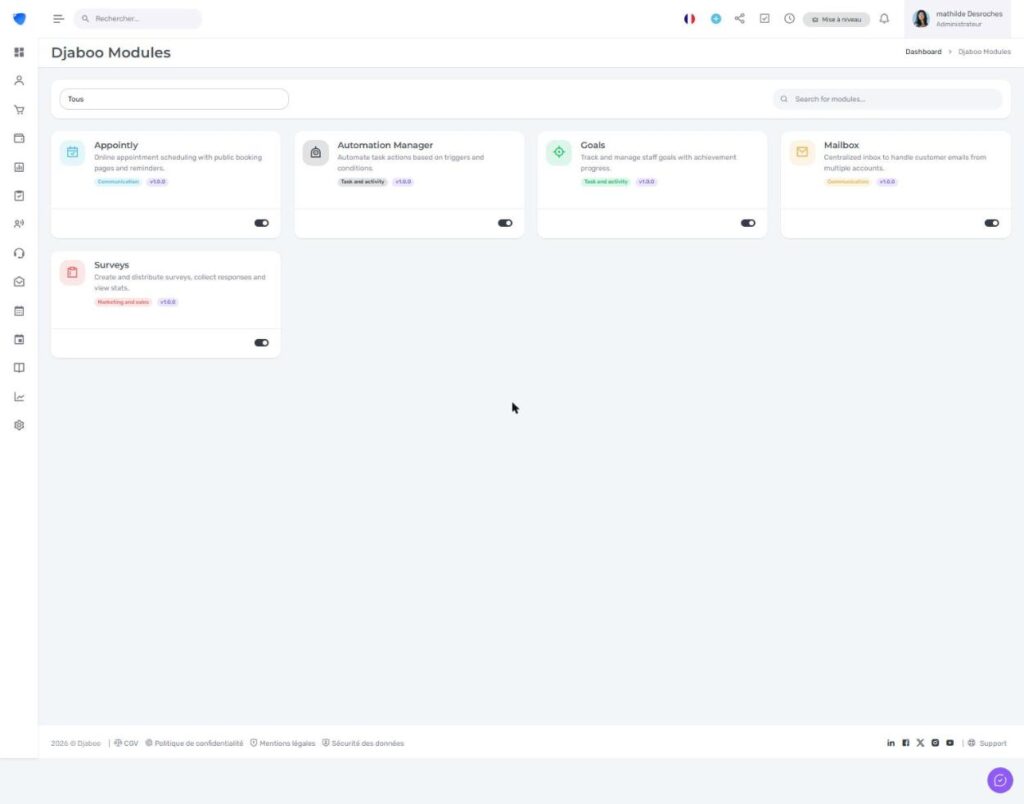Click the Automation Manager module title
Viewport: 1024px width, 804px height.
pyautogui.click(x=385, y=145)
